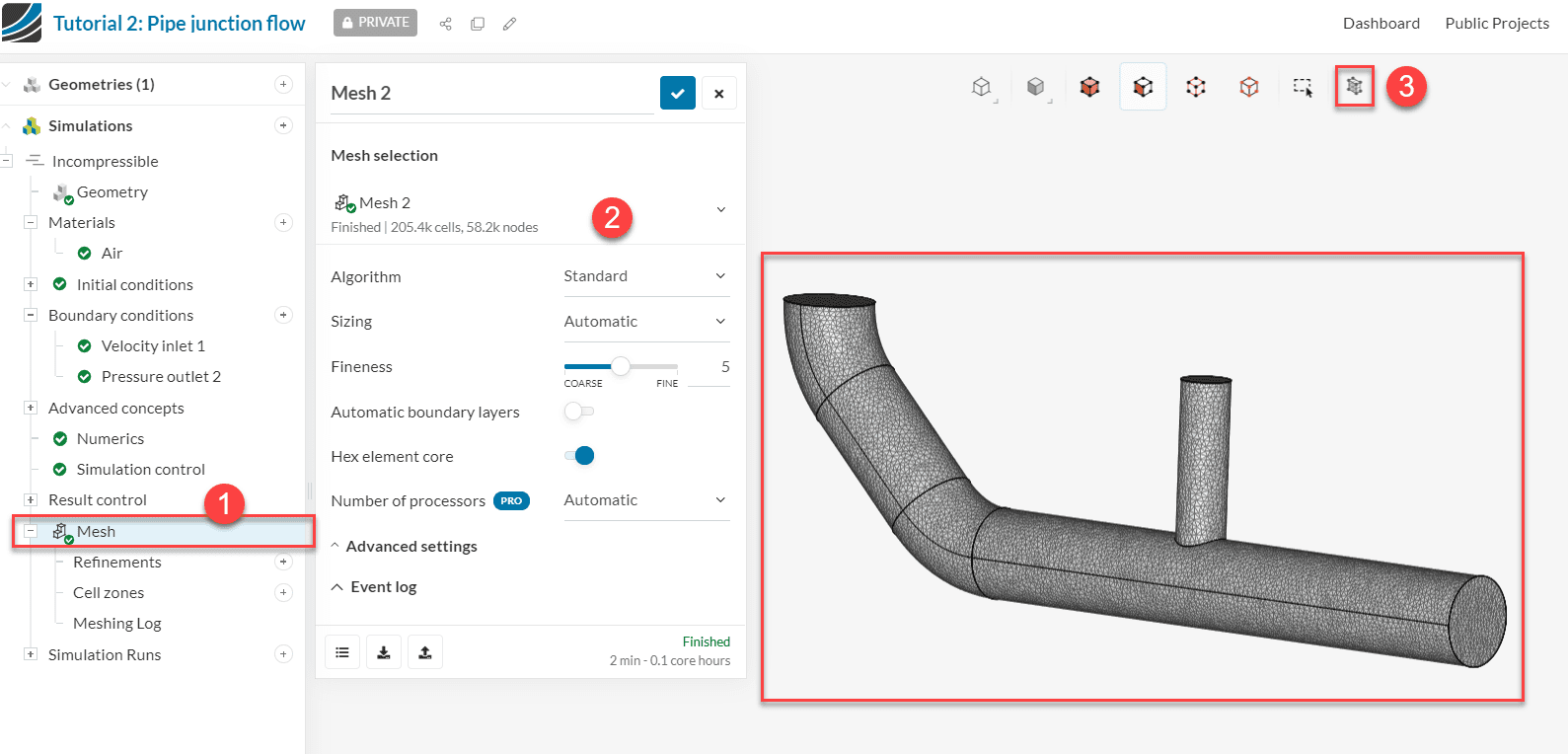Expand the Event log section
This screenshot has width=1568, height=754.
[383, 587]
